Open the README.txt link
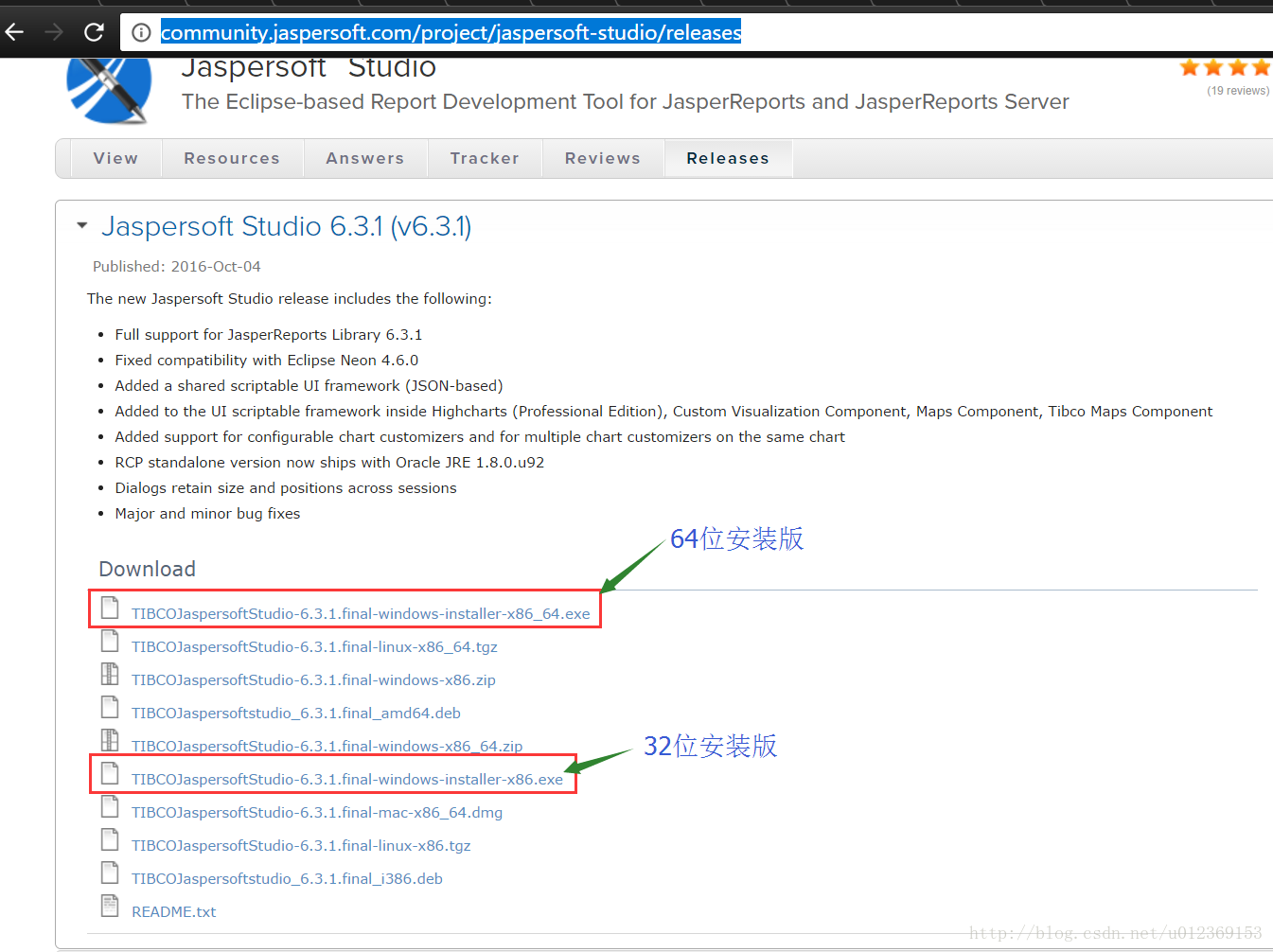 [174, 912]
